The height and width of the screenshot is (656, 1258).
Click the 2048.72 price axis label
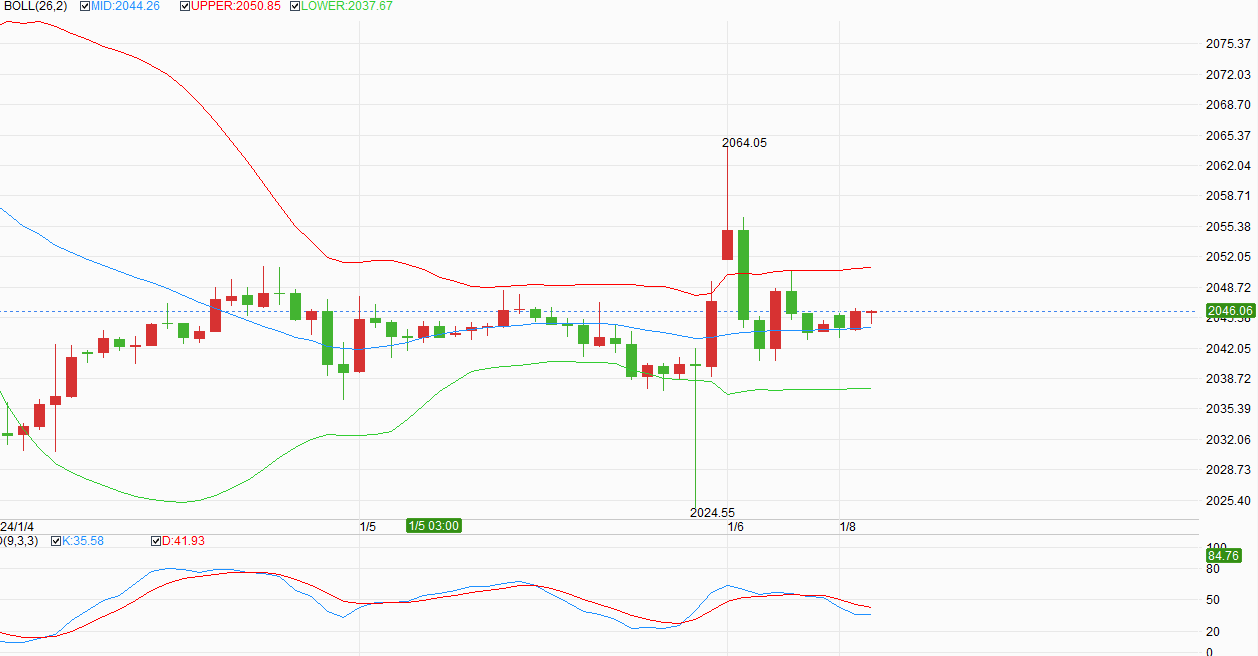[x=1229, y=288]
